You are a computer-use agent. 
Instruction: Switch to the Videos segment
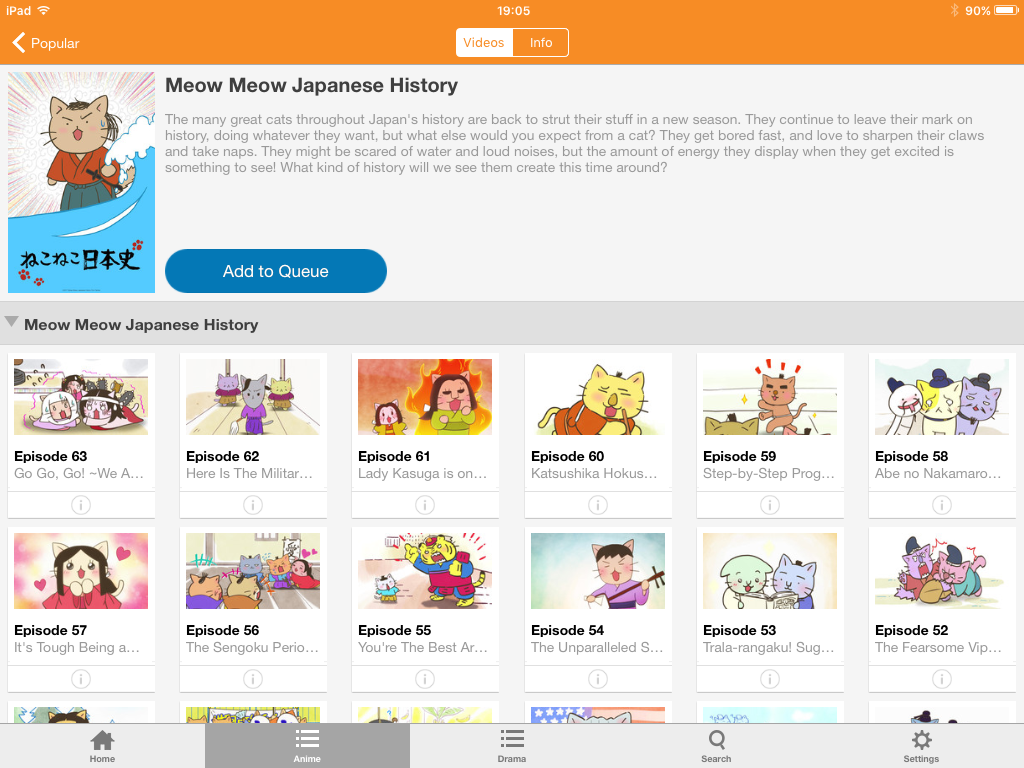(484, 42)
